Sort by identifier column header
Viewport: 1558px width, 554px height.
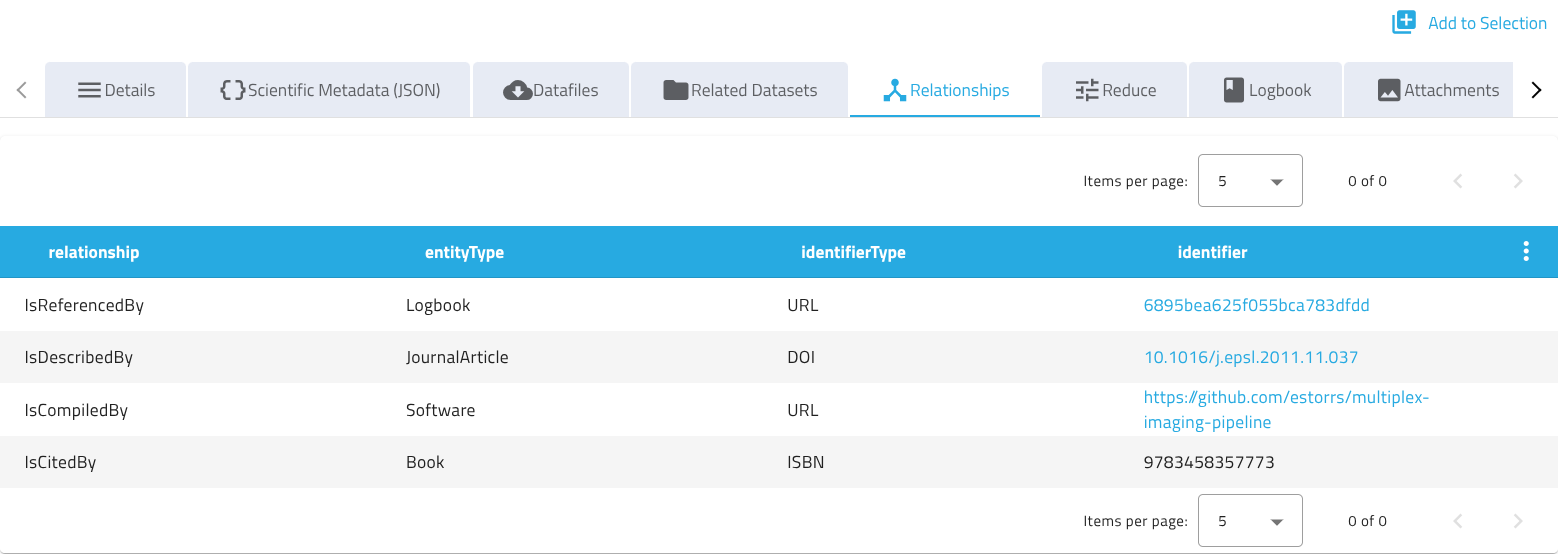[x=1212, y=252]
